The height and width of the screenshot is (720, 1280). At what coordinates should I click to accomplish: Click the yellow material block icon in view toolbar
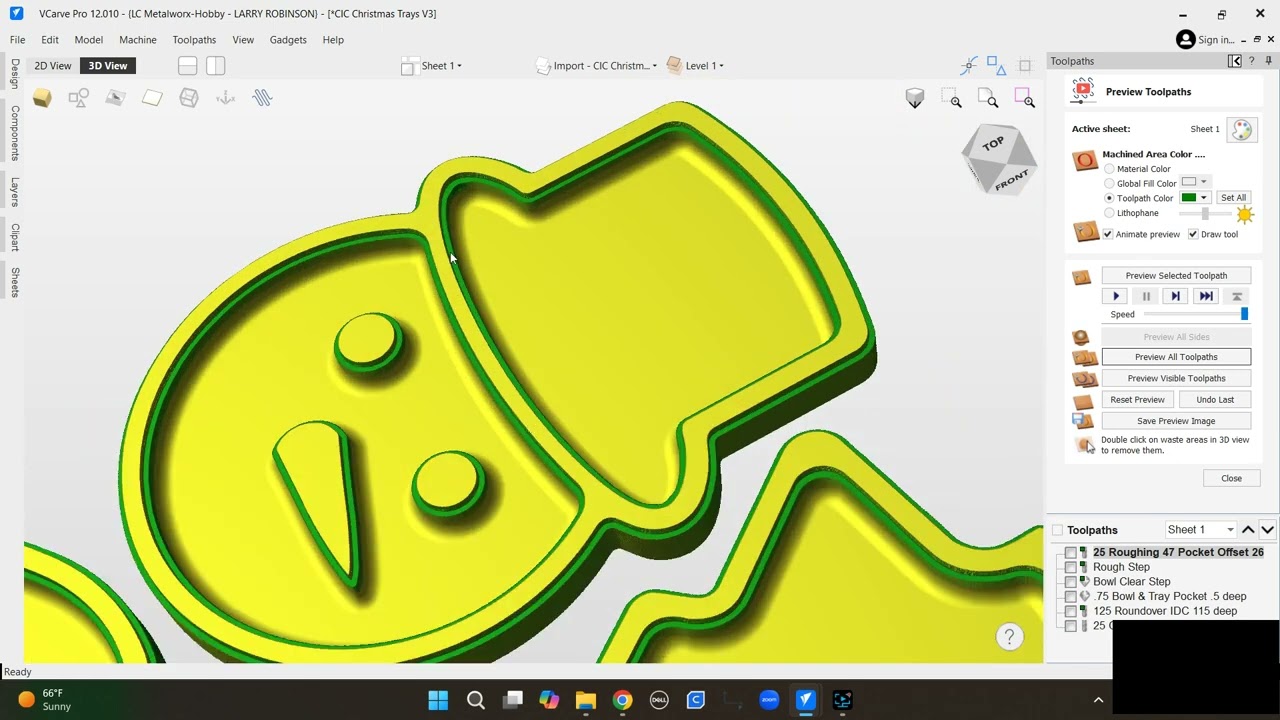click(42, 97)
